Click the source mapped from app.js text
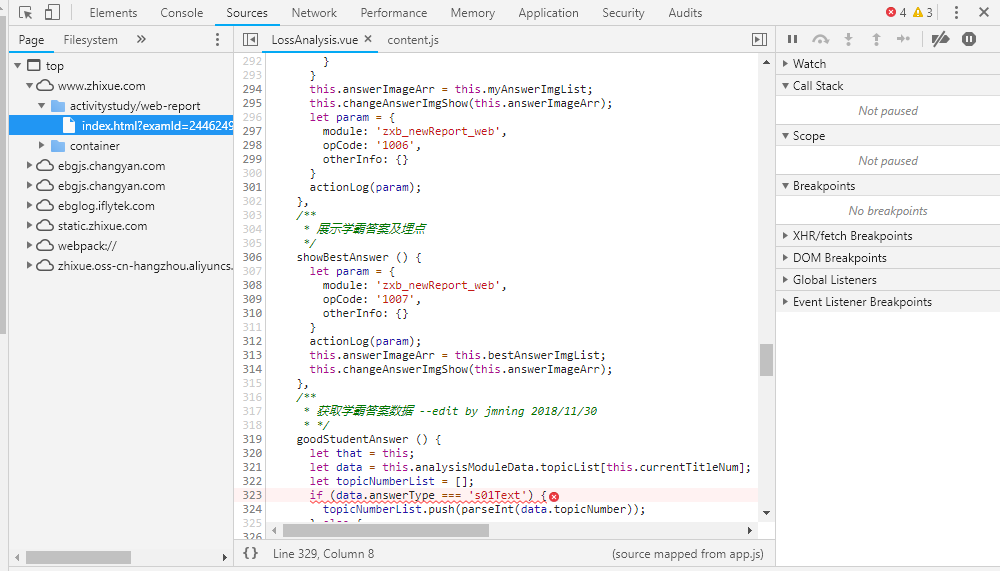The image size is (1000, 571). click(688, 554)
